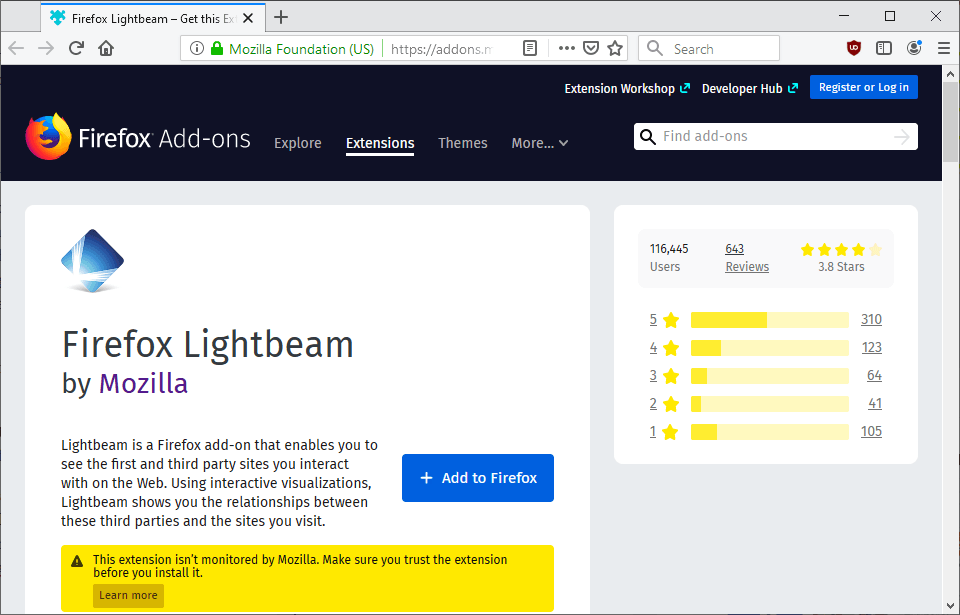Click the Lightbeam extension icon image
The width and height of the screenshot is (960, 615).
[x=92, y=260]
